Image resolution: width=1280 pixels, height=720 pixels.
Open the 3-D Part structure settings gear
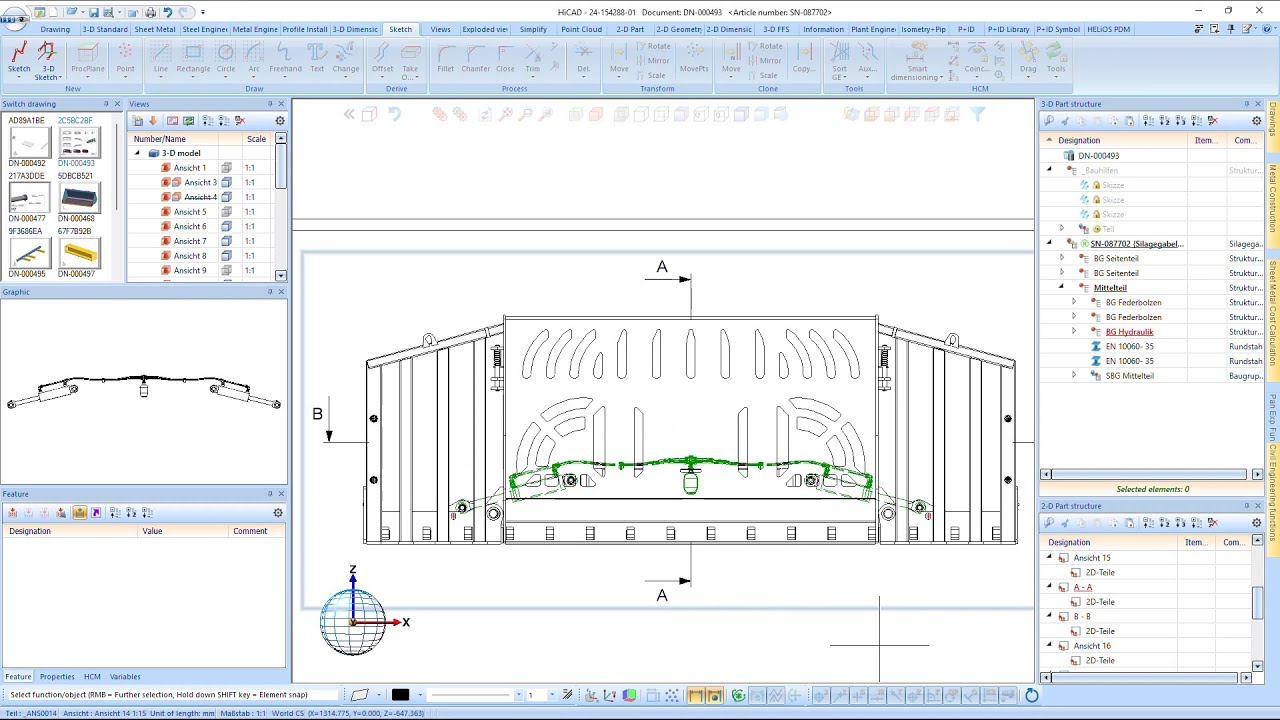pyautogui.click(x=1257, y=121)
